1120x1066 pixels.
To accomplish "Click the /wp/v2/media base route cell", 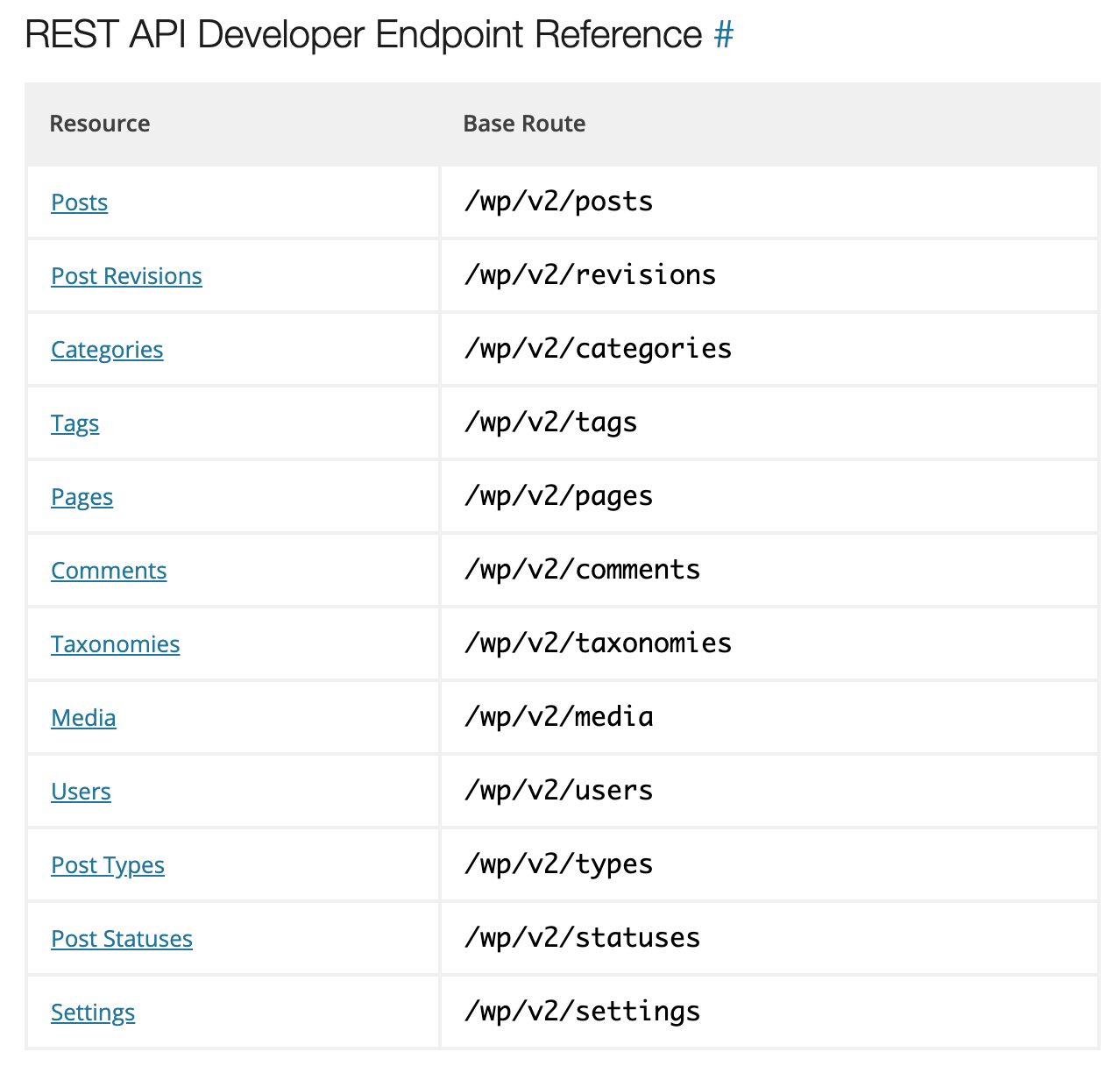I will [558, 717].
